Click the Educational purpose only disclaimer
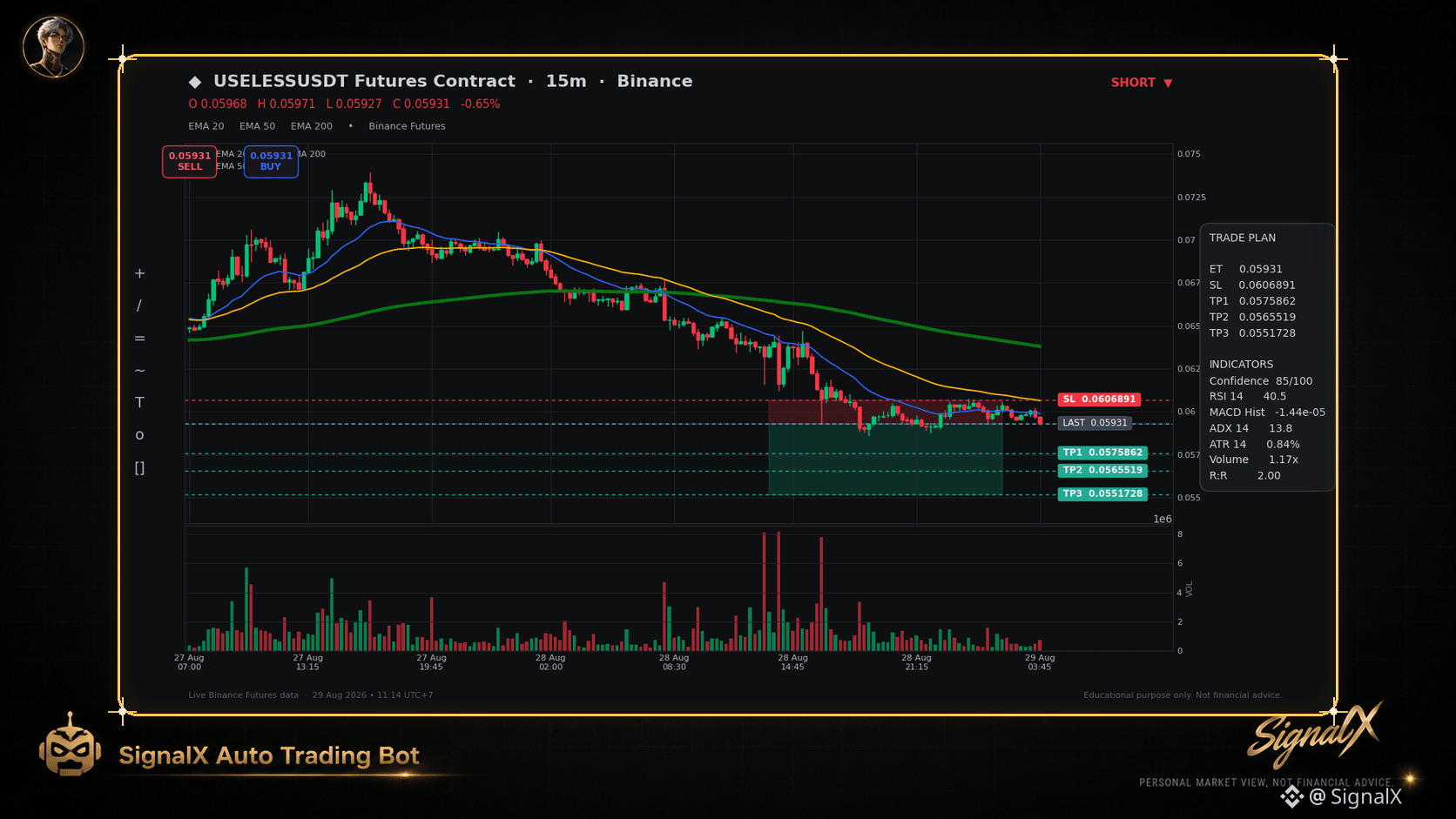The height and width of the screenshot is (819, 1456). (x=1183, y=695)
